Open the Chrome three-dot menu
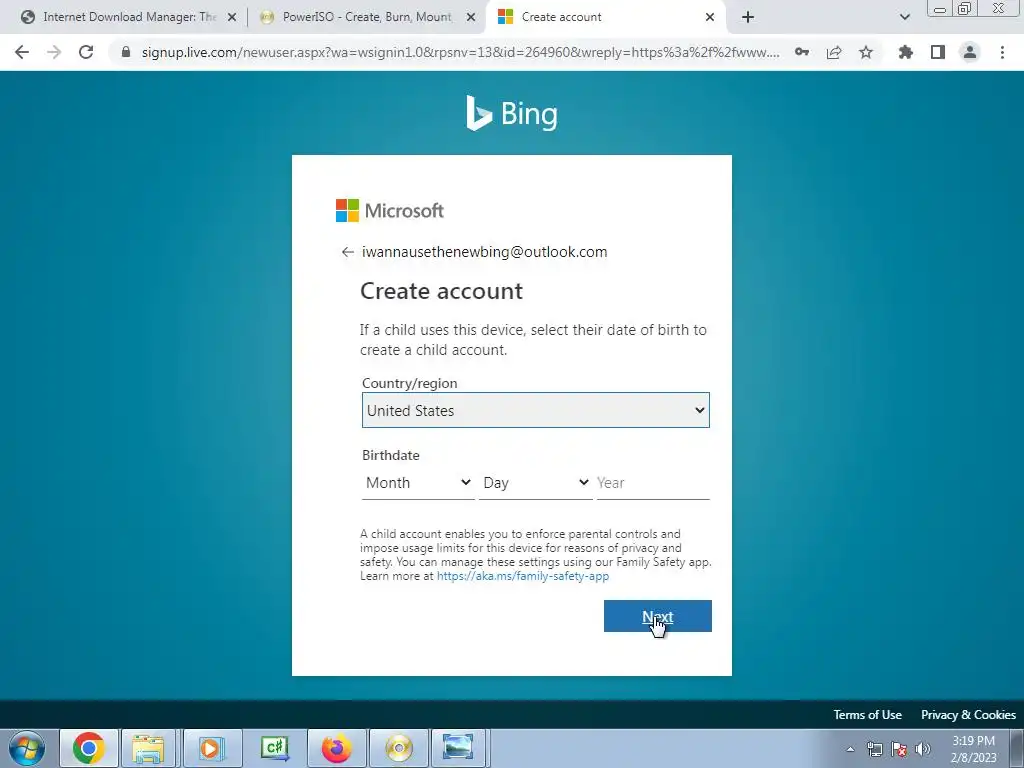The image size is (1024, 768). click(1002, 52)
